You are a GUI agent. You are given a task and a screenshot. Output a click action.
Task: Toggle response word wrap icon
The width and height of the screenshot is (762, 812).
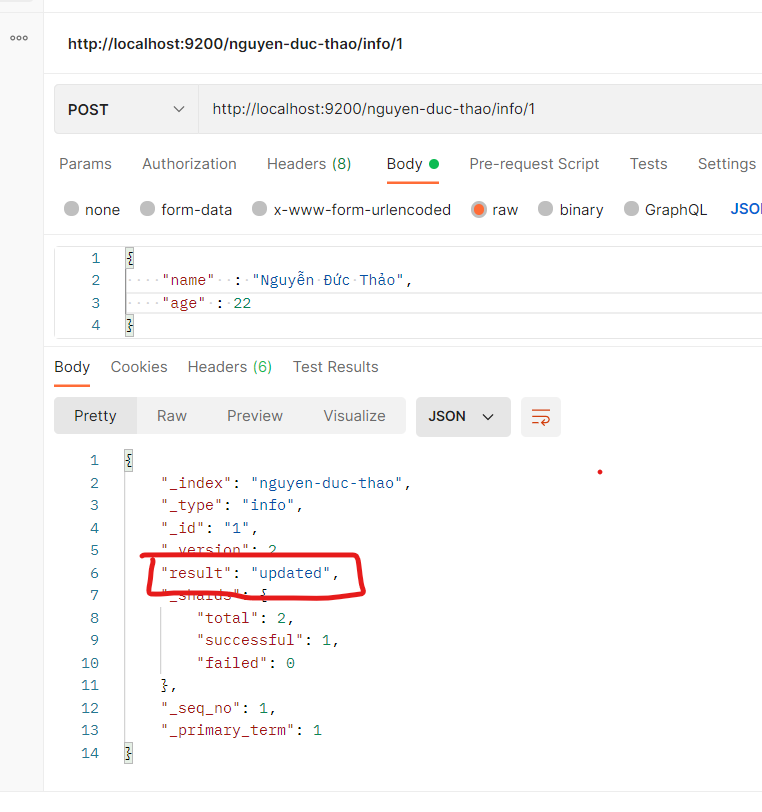(541, 416)
